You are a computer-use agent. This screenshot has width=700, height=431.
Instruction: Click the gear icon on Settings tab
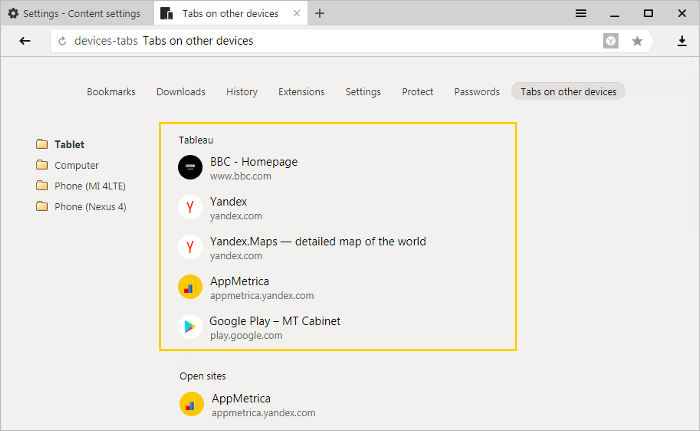13,13
